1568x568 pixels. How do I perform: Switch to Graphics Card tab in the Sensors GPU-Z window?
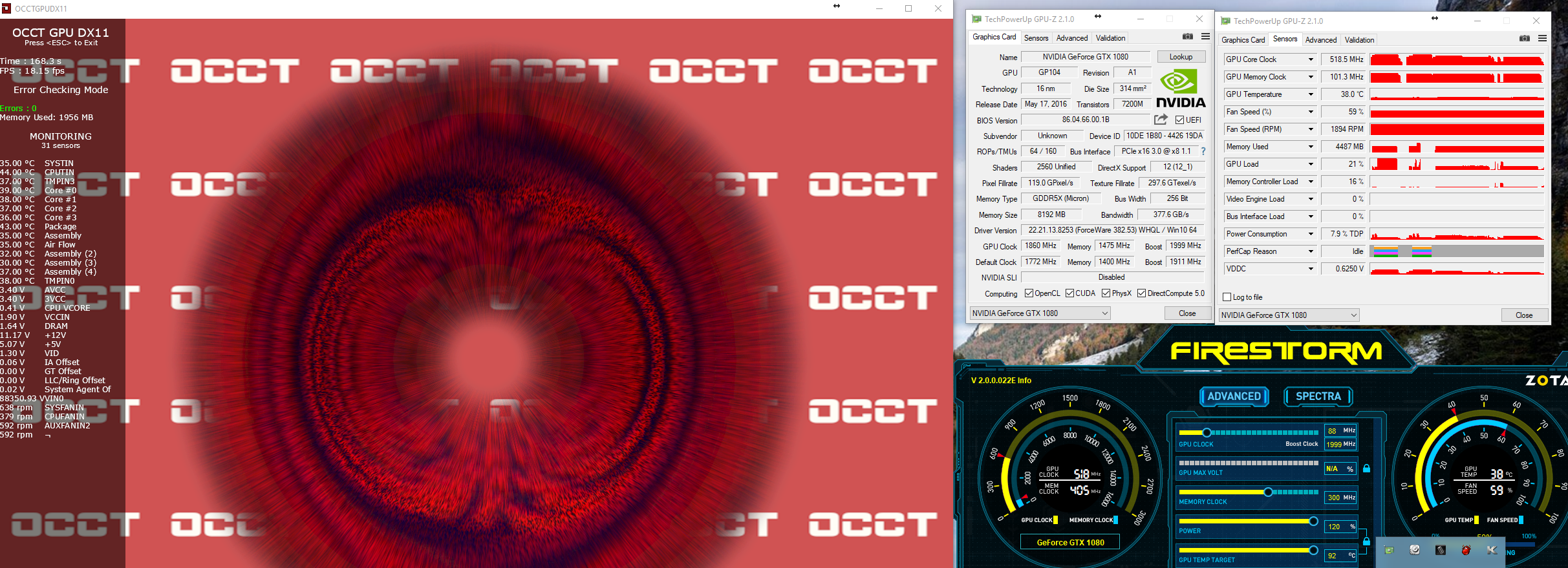1243,40
